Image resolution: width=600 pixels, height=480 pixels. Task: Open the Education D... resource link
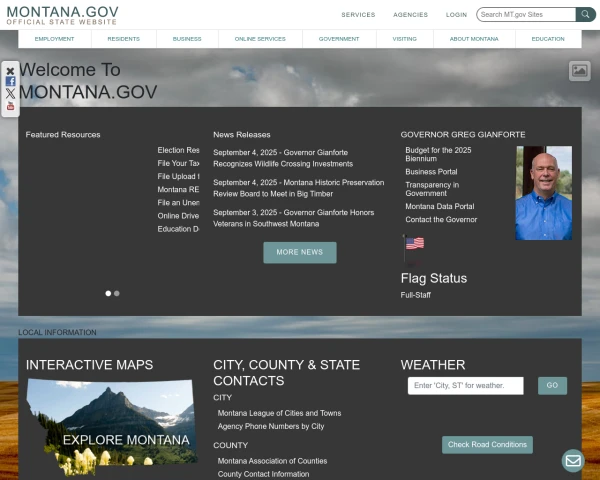[178, 229]
